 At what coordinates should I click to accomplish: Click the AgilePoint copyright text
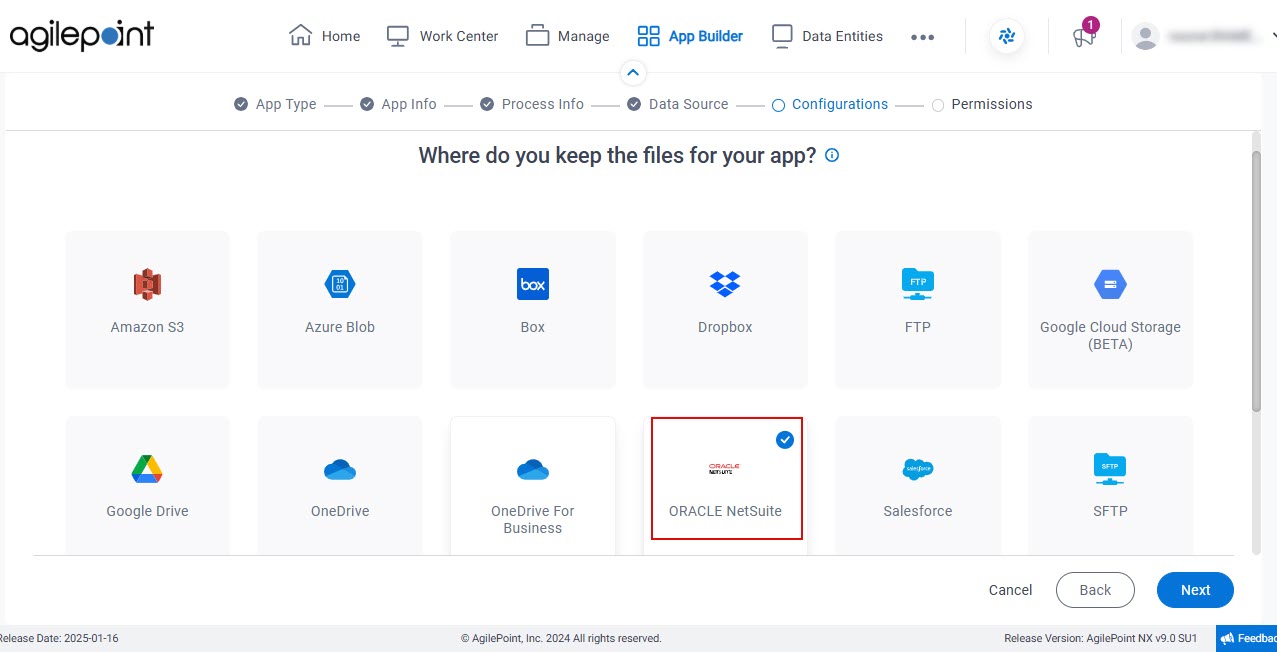[x=561, y=638]
